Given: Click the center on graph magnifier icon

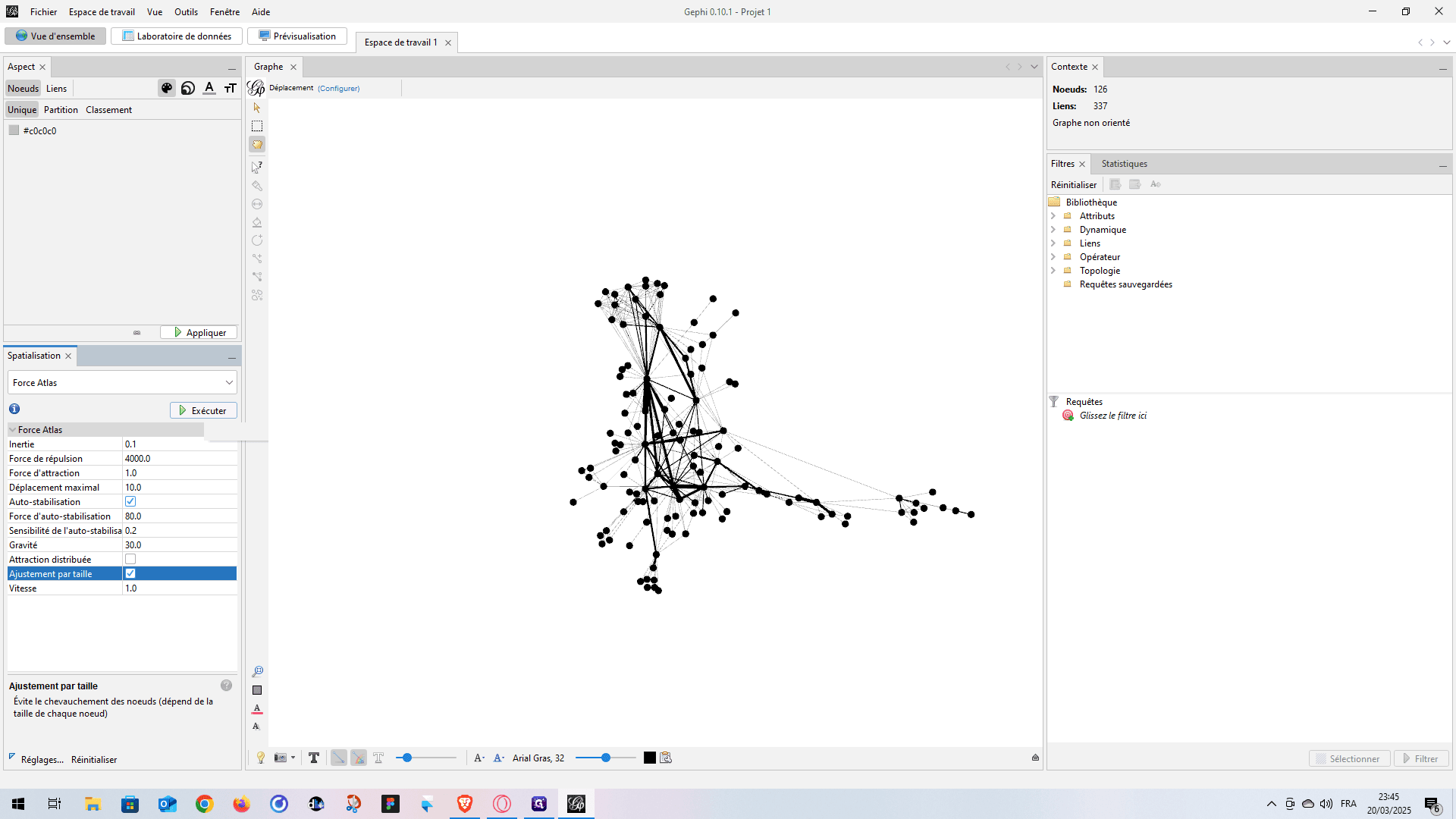Looking at the screenshot, I should click(258, 671).
